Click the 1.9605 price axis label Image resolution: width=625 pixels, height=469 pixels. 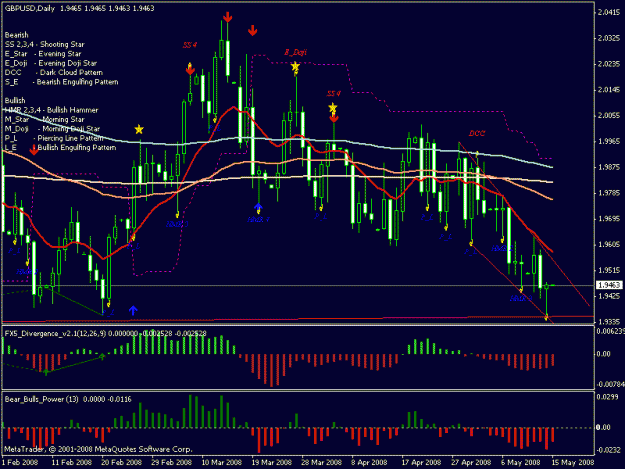pos(609,244)
